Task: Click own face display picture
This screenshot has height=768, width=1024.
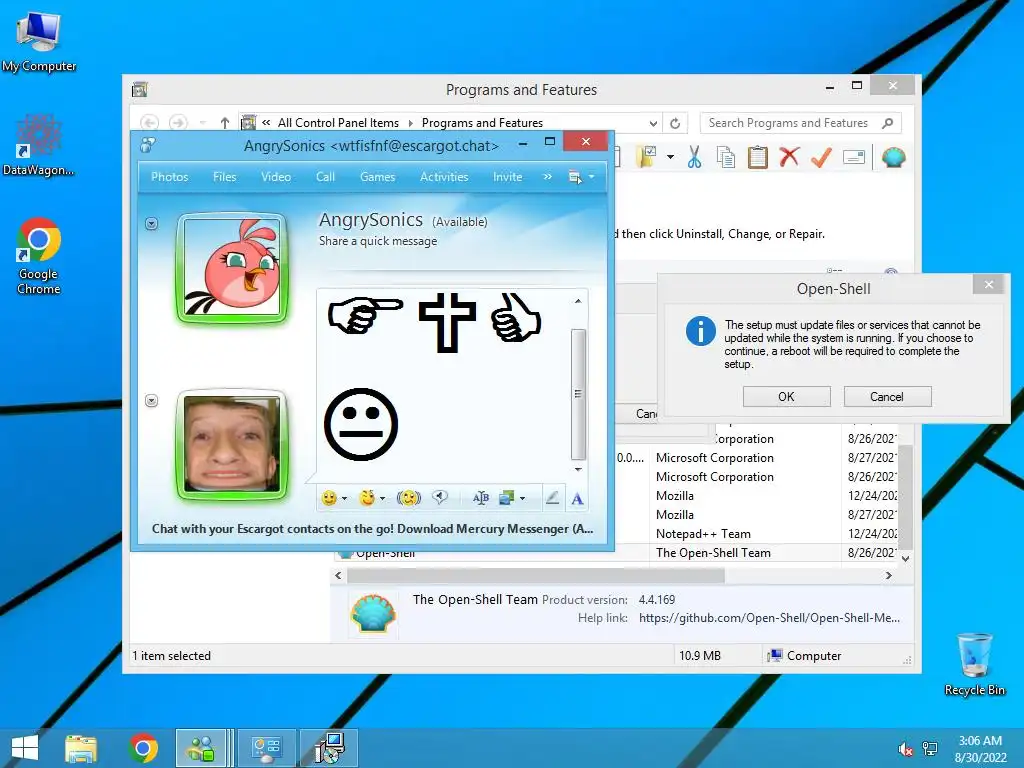Action: (x=232, y=444)
